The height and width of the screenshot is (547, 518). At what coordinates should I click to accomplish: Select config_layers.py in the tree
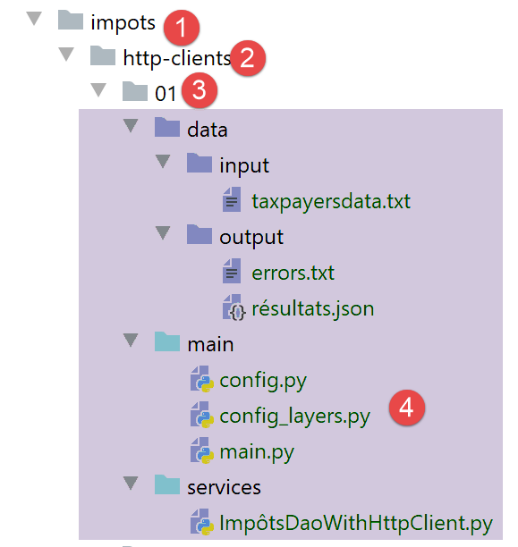(x=295, y=416)
